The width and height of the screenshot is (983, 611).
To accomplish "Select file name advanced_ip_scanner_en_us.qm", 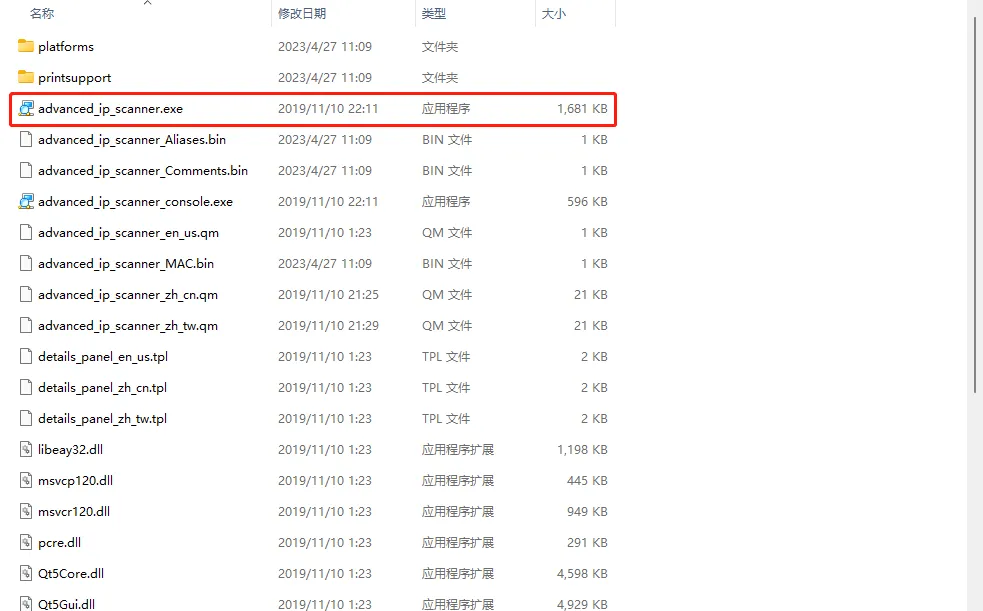I will pyautogui.click(x=129, y=232).
